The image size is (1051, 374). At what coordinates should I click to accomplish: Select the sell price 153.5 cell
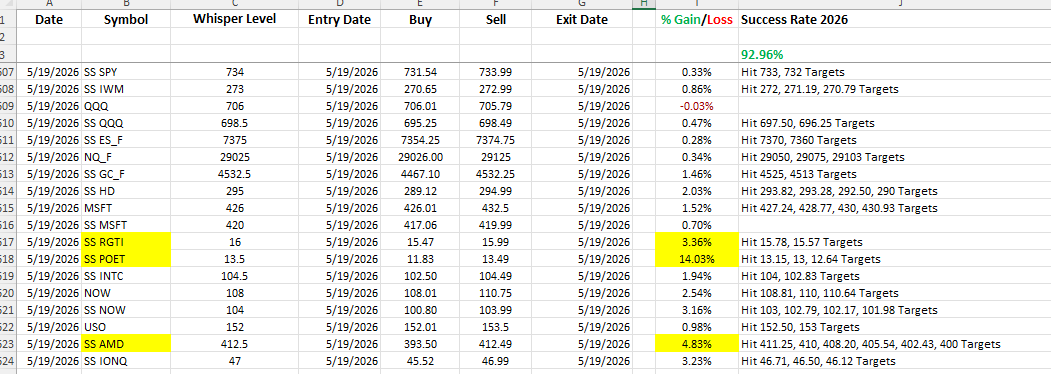pos(495,327)
